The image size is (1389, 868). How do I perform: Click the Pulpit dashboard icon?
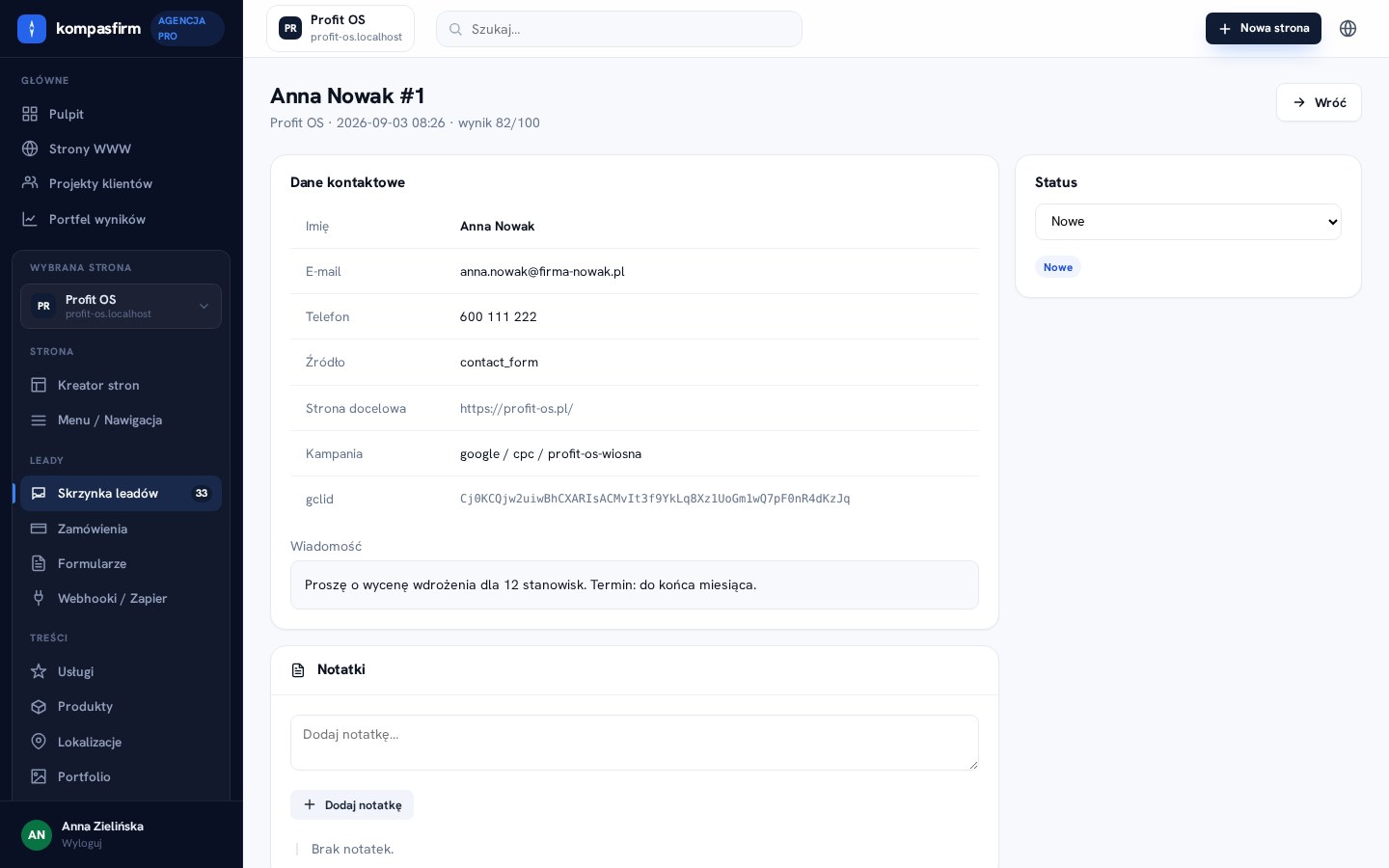(x=30, y=114)
